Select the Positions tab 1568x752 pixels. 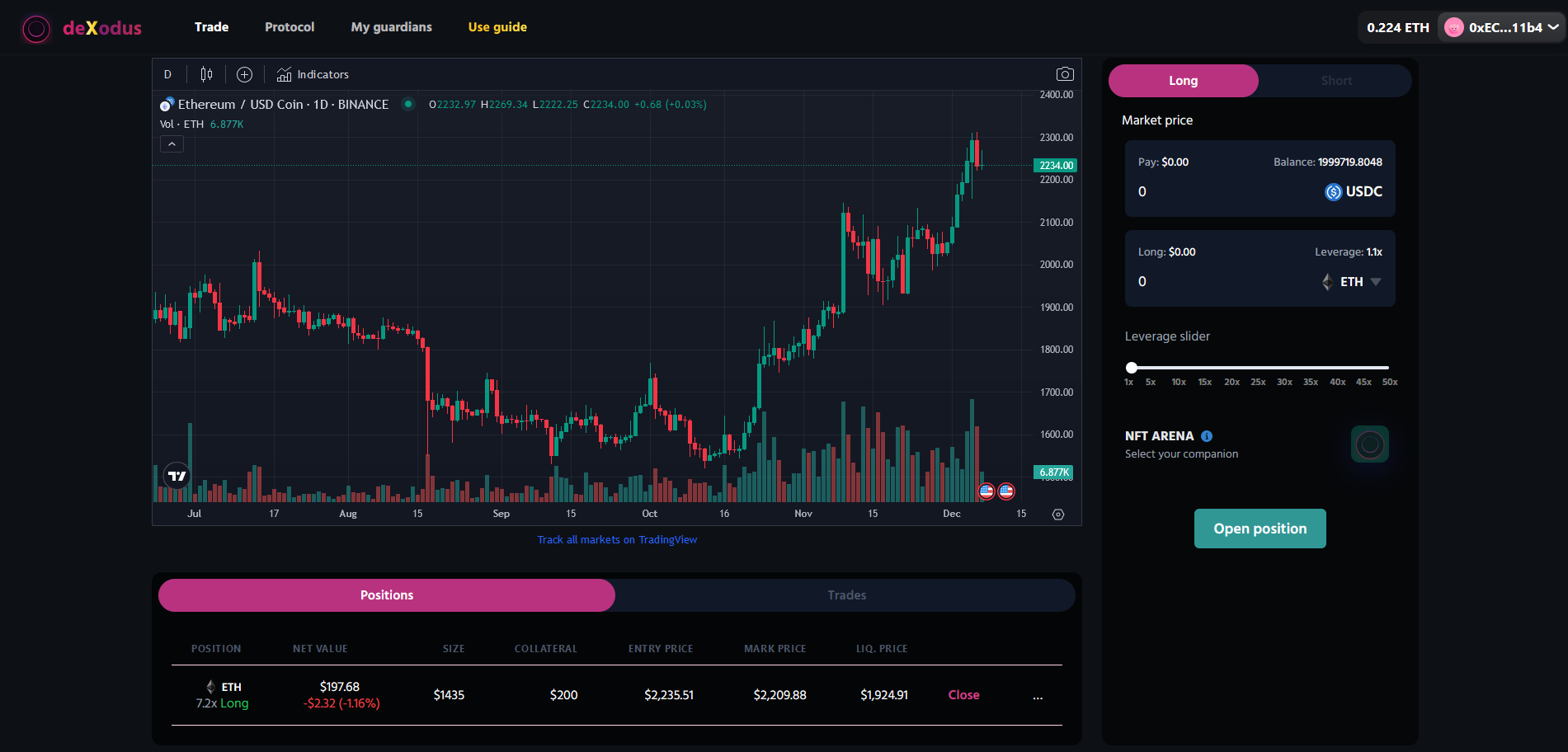(387, 595)
